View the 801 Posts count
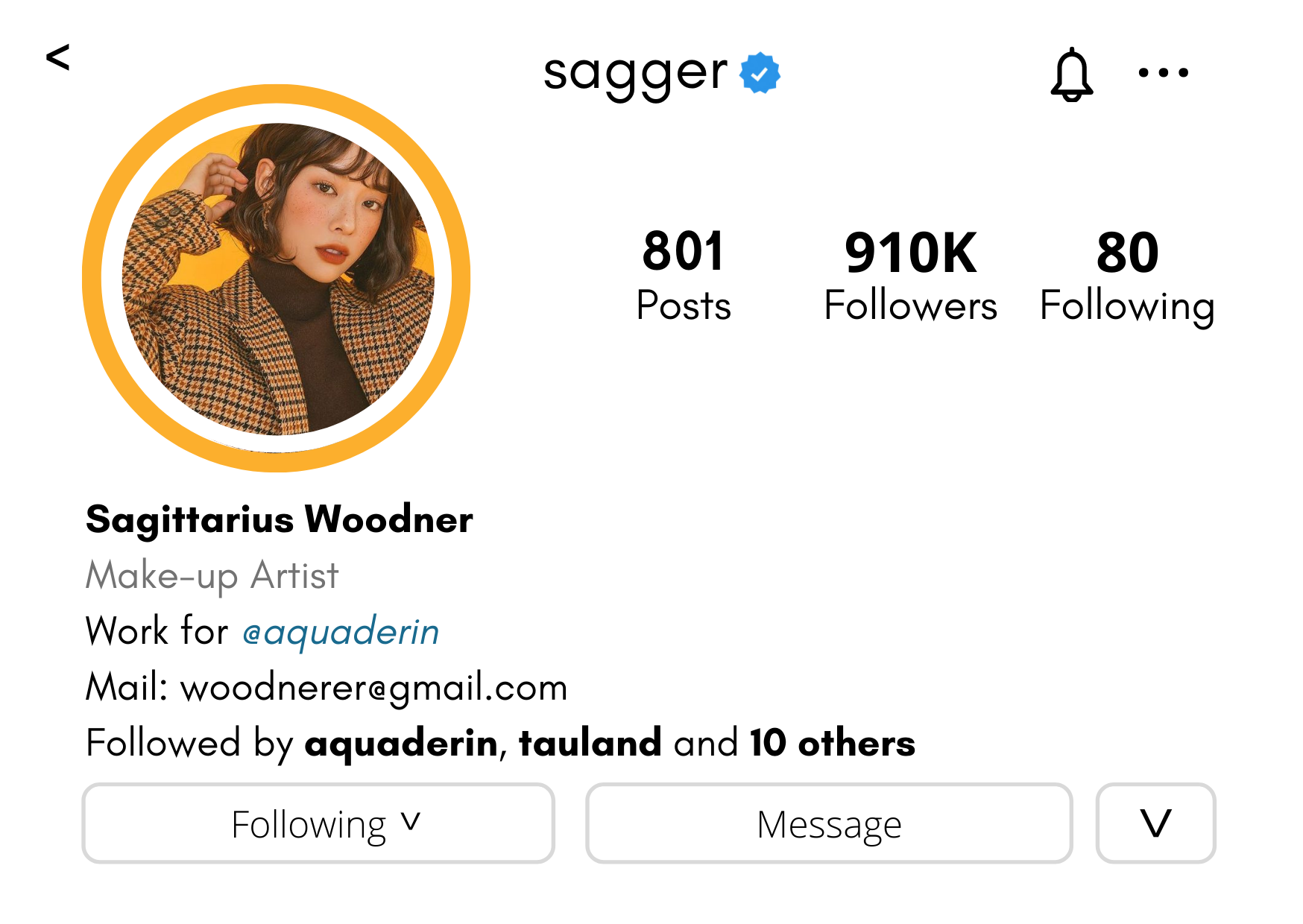The width and height of the screenshot is (1303, 924). coord(684,276)
